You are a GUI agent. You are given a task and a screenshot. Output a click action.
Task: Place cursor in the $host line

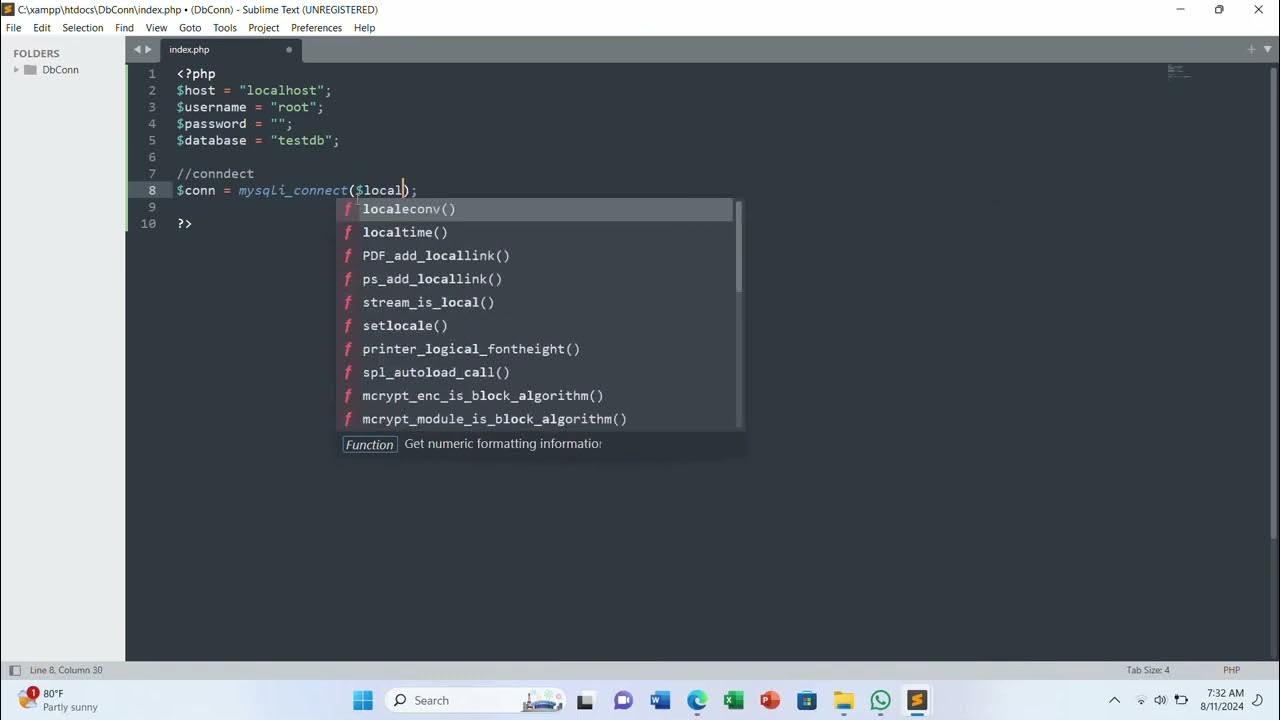point(254,90)
